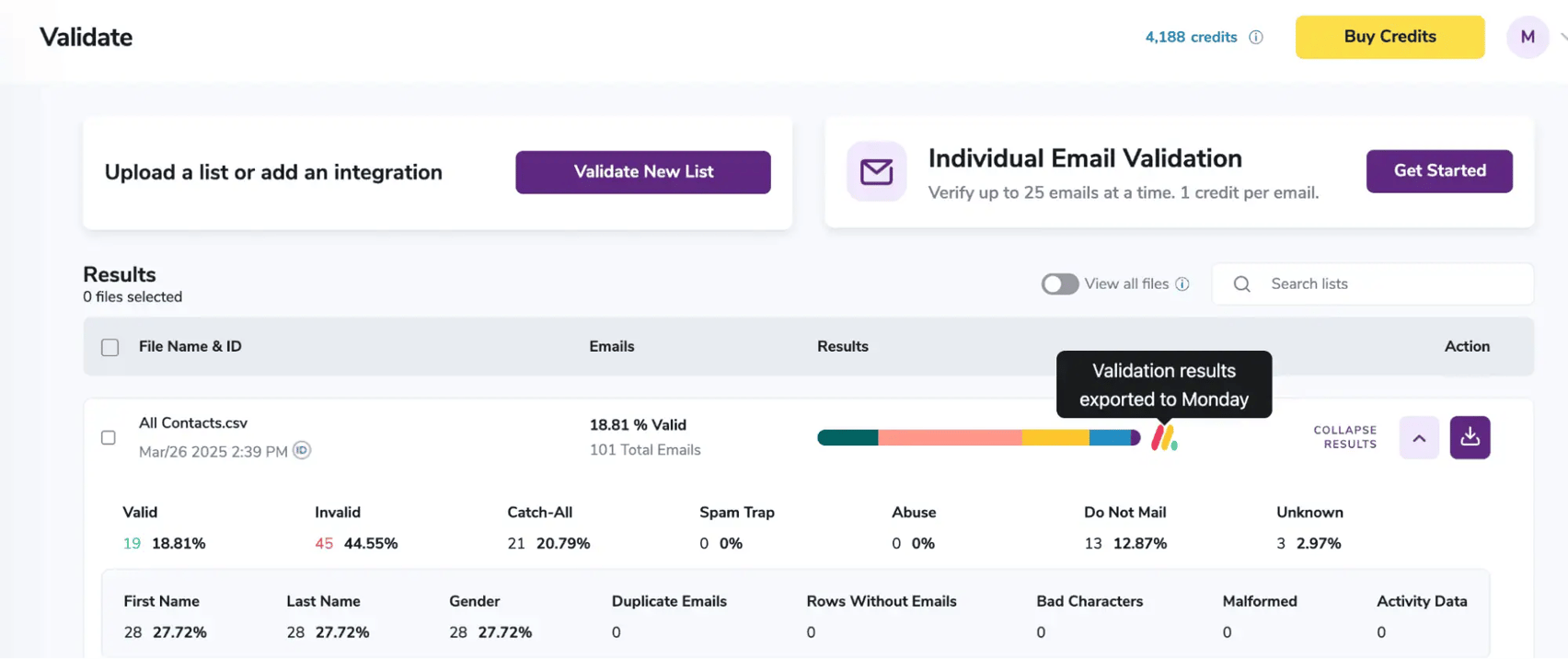Click the View all files info icon
Viewport: 1568px width, 659px height.
click(1182, 284)
